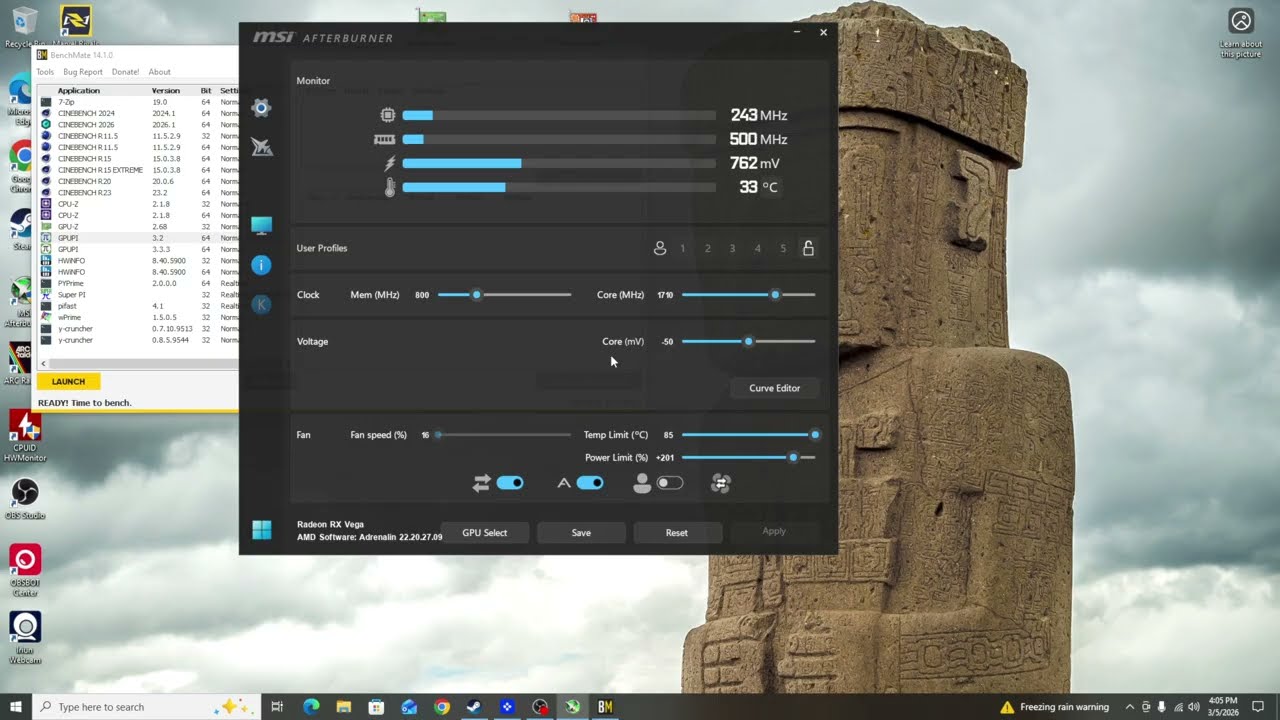Disable the automatic fan control switch
The height and width of the screenshot is (720, 1280).
coord(590,483)
